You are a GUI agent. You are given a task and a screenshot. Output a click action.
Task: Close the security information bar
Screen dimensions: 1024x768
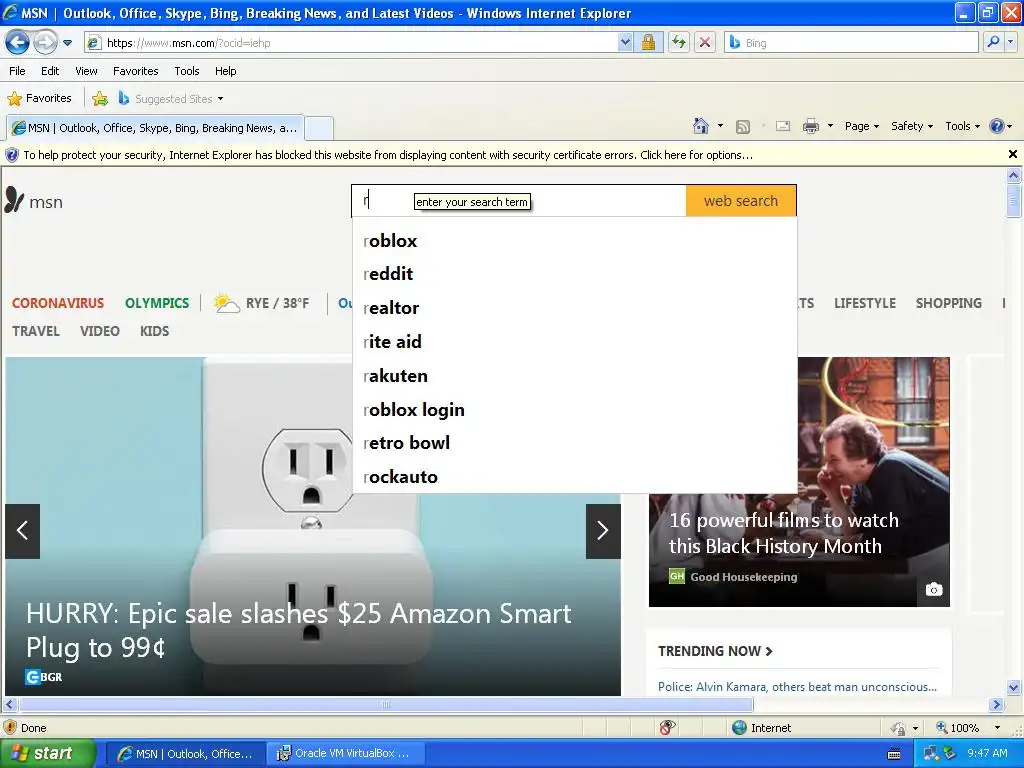coord(1012,154)
